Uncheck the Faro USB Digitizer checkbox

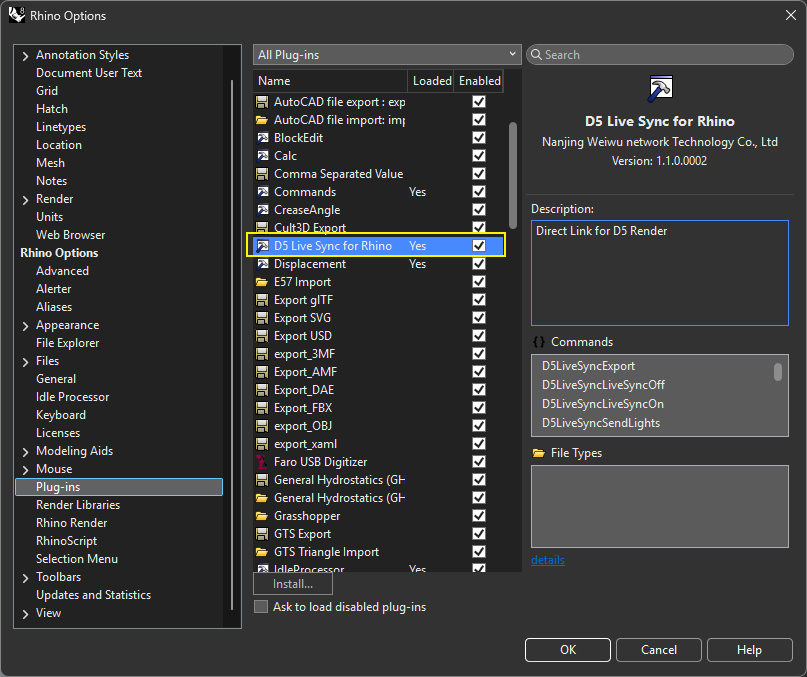click(479, 462)
